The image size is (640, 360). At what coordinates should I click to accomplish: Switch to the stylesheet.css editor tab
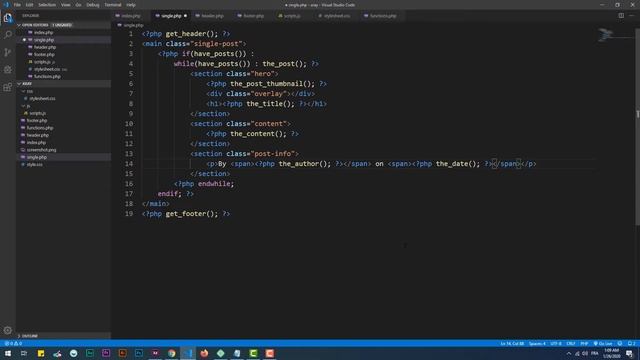336,16
